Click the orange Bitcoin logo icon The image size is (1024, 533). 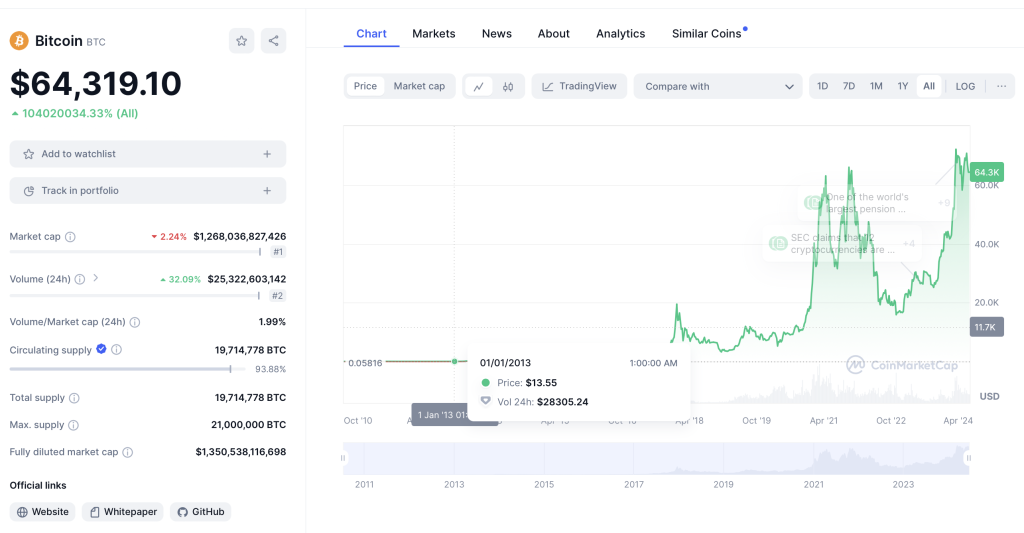(19, 41)
